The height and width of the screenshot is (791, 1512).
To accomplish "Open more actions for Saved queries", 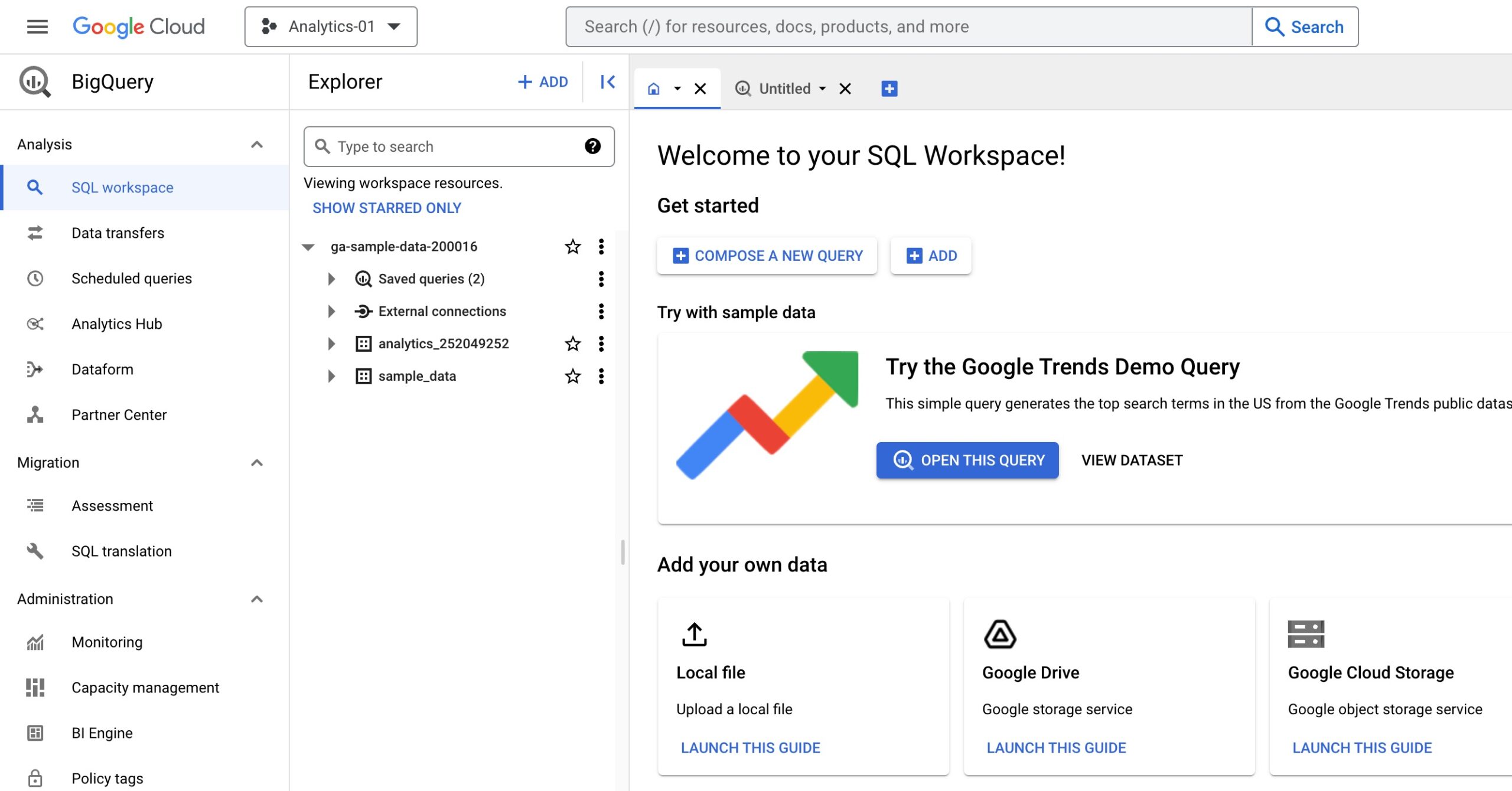I will 601,279.
